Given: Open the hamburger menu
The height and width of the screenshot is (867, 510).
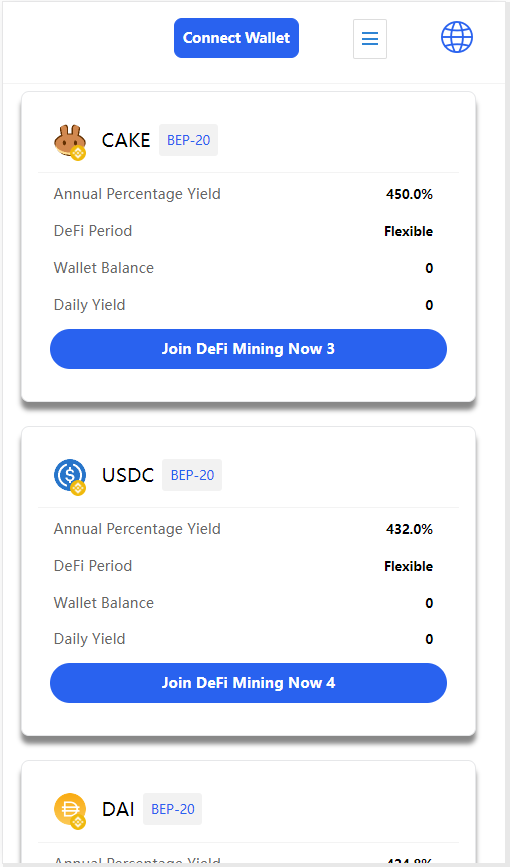Looking at the screenshot, I should [x=370, y=39].
